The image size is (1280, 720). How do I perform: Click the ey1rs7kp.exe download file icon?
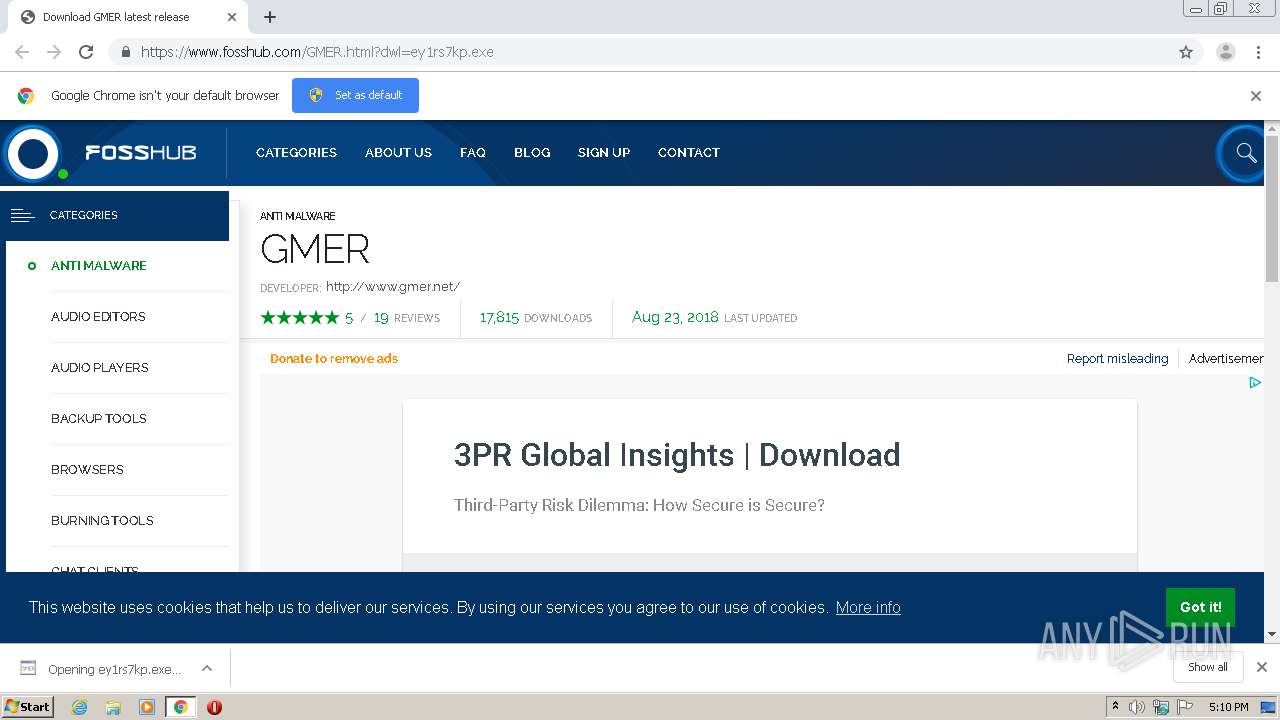[x=28, y=668]
